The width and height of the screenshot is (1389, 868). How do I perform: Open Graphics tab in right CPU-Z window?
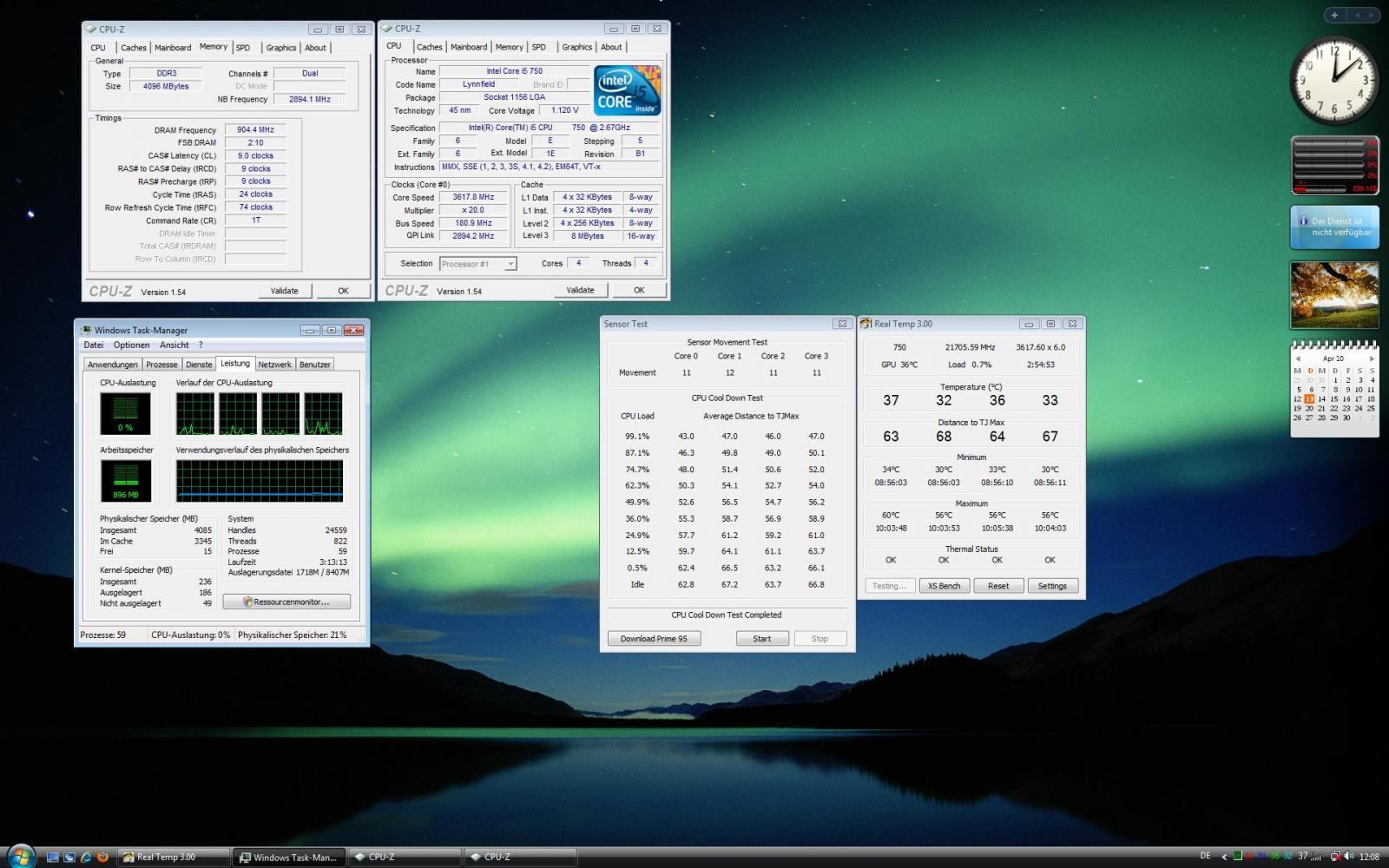[576, 47]
